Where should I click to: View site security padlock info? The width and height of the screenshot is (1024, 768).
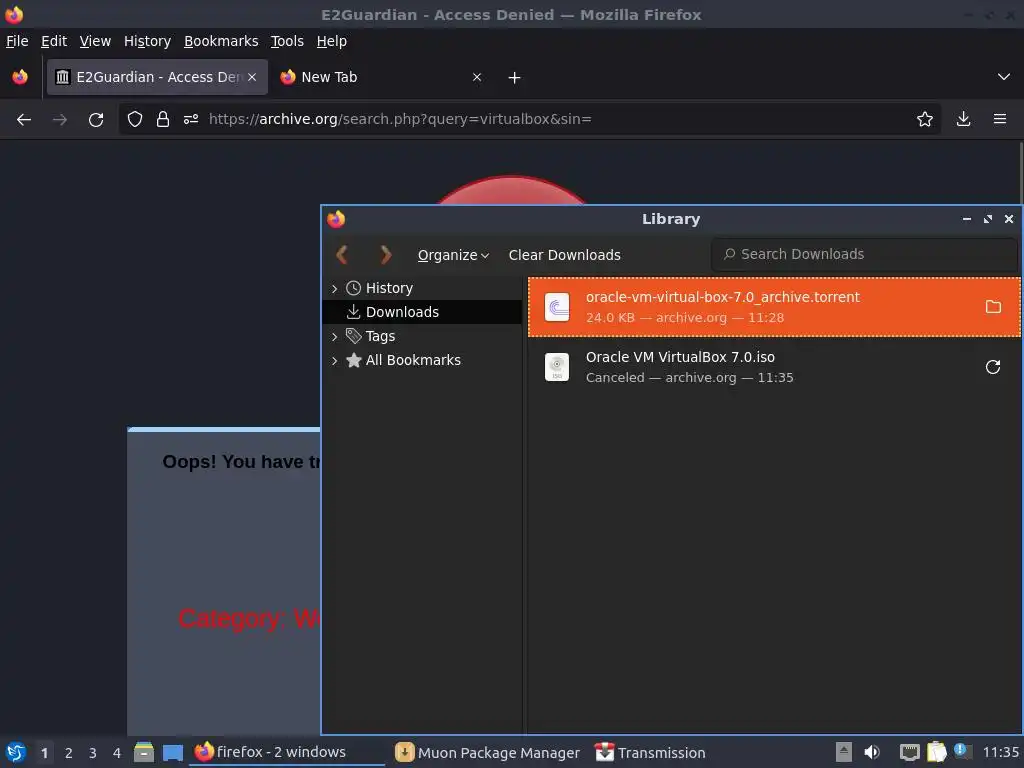[x=163, y=120]
